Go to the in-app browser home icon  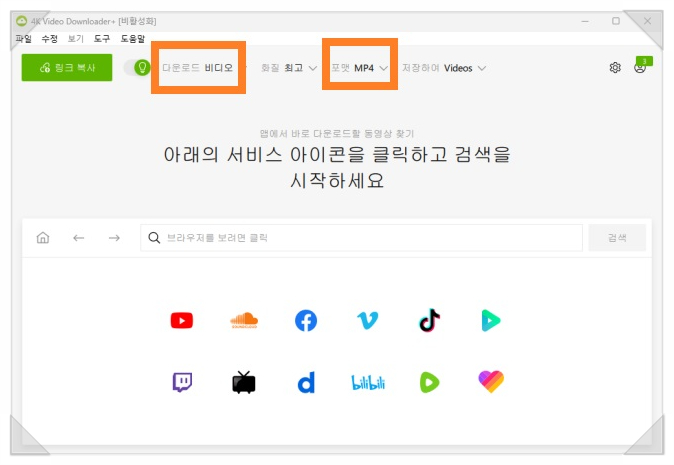click(43, 237)
